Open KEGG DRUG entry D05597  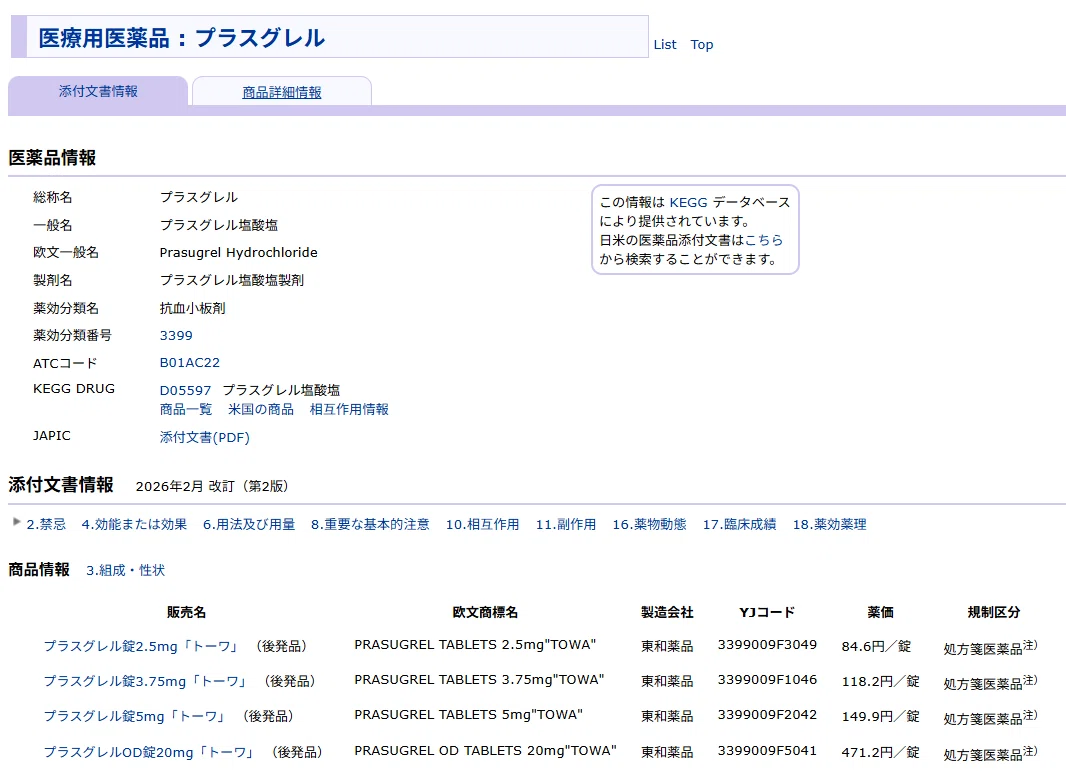[x=186, y=390]
